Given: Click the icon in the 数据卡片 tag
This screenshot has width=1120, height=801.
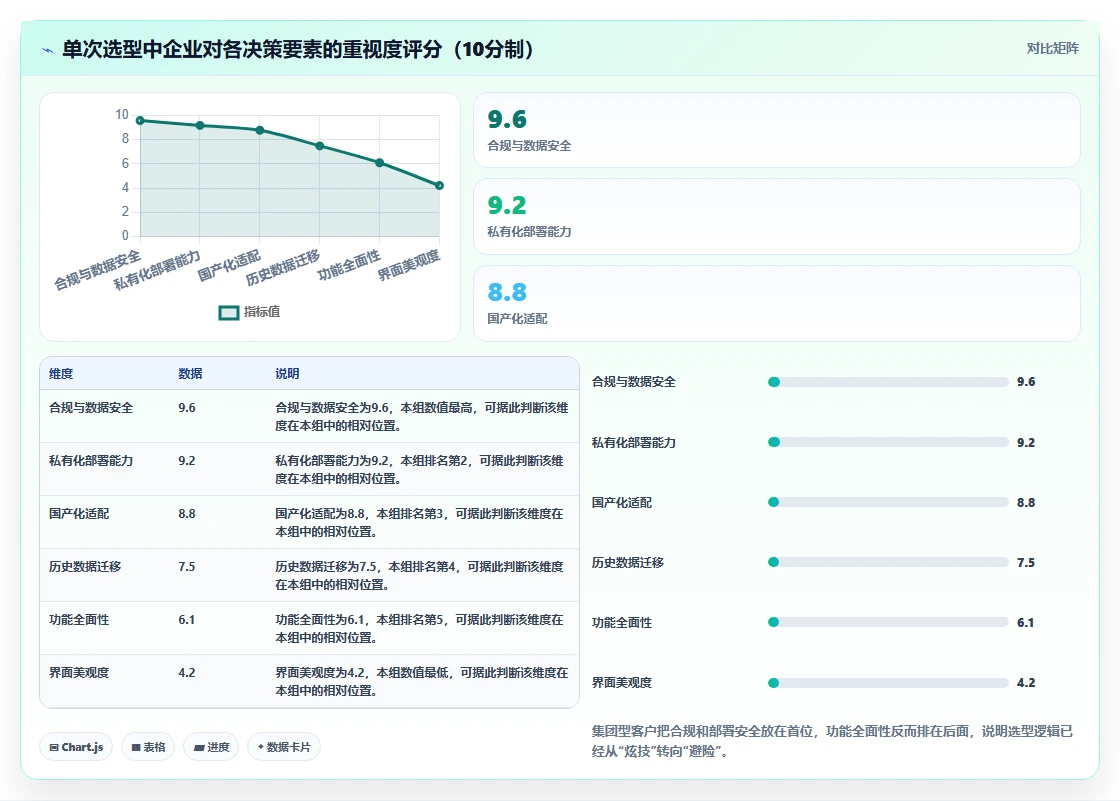Looking at the screenshot, I should (261, 747).
